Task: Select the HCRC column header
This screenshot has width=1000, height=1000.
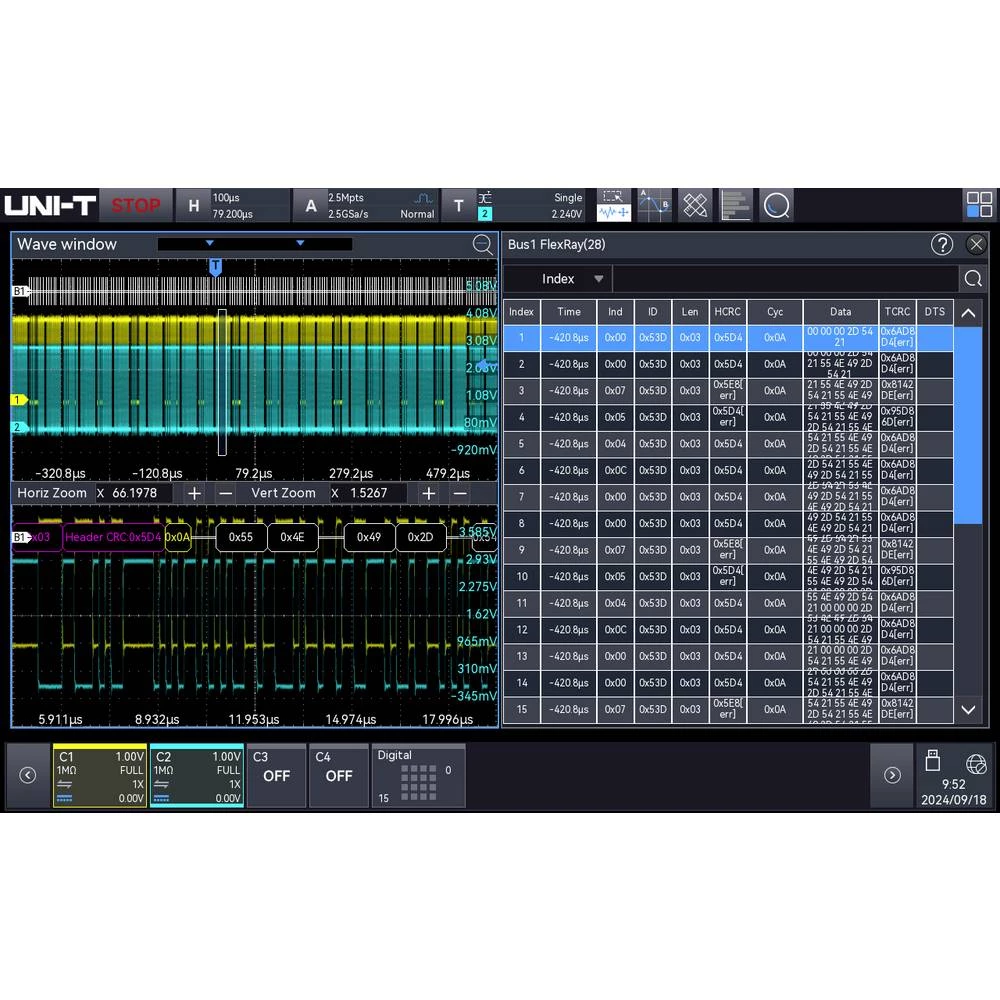Action: [728, 312]
